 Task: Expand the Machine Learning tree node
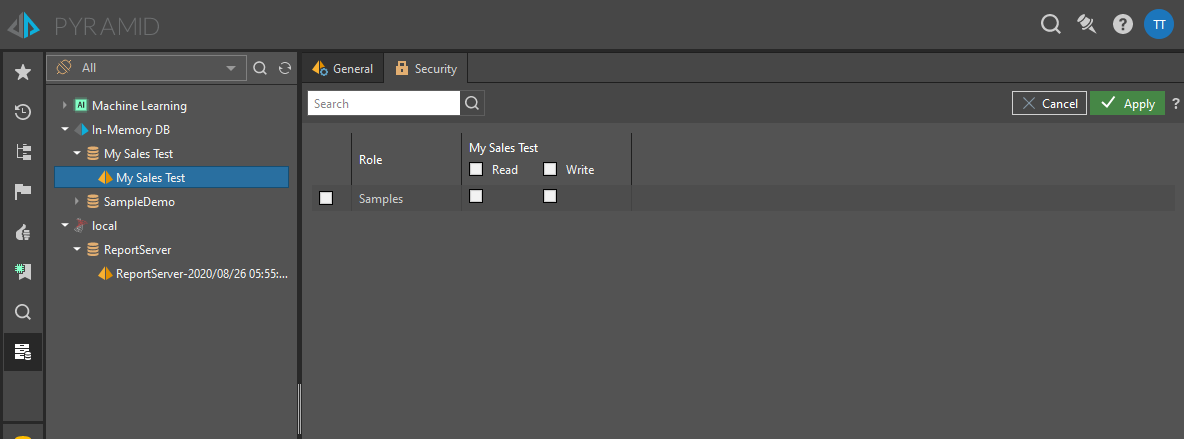click(x=65, y=105)
